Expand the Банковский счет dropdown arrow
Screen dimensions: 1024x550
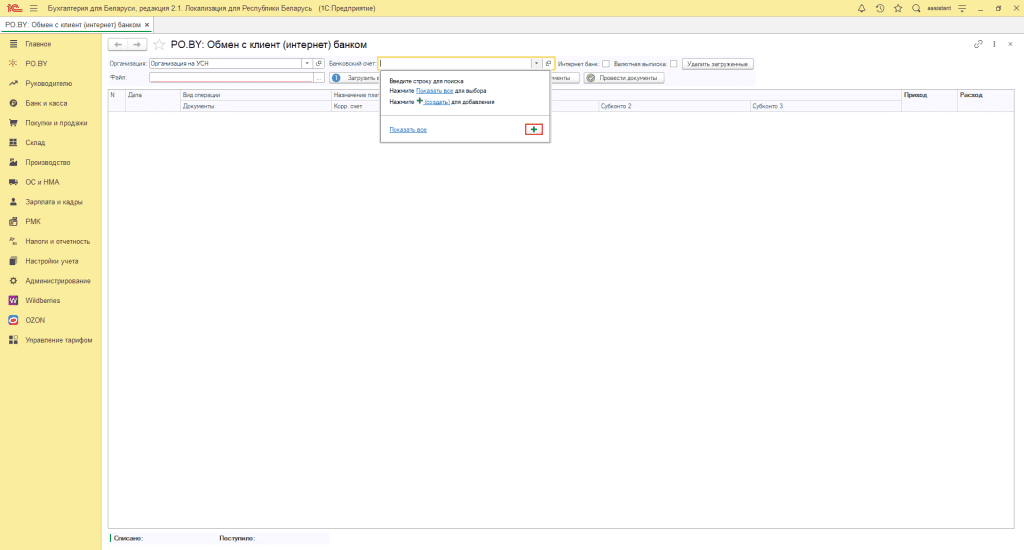(536, 64)
